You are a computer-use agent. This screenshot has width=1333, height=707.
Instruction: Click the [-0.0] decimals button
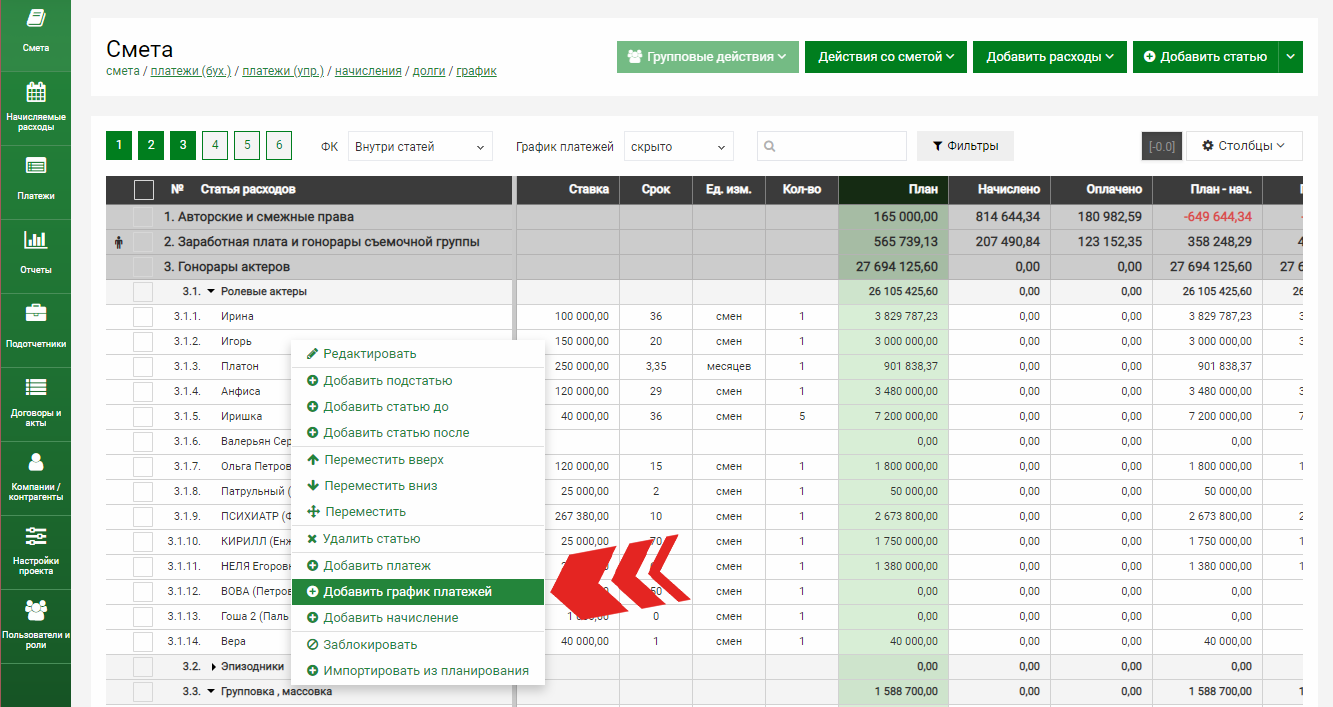(1161, 146)
